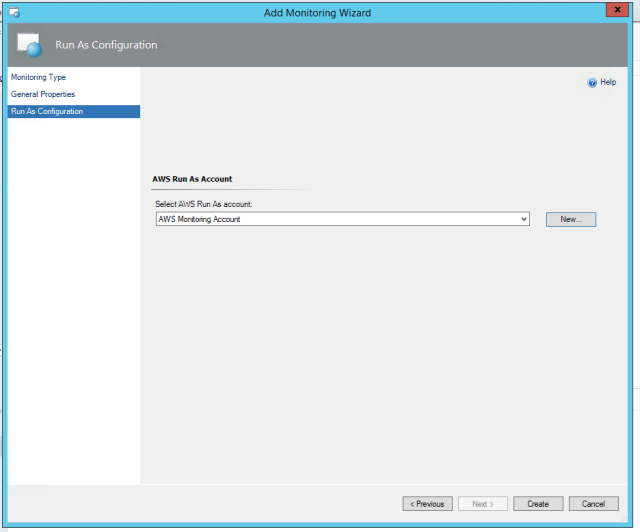Click the Run As Configuration header icon

(29, 45)
